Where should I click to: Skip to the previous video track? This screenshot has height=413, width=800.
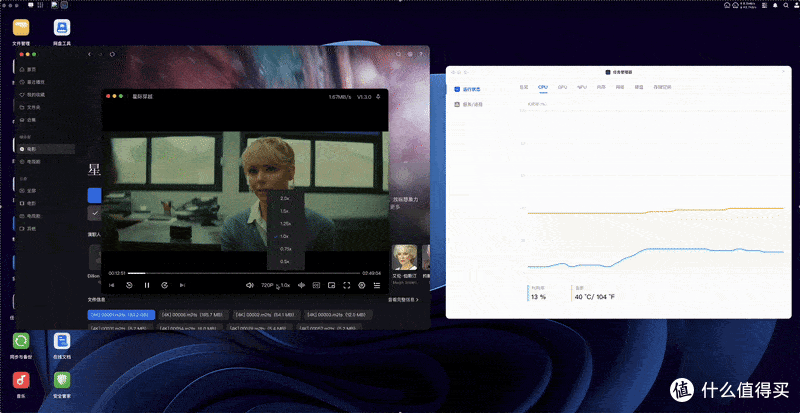112,285
